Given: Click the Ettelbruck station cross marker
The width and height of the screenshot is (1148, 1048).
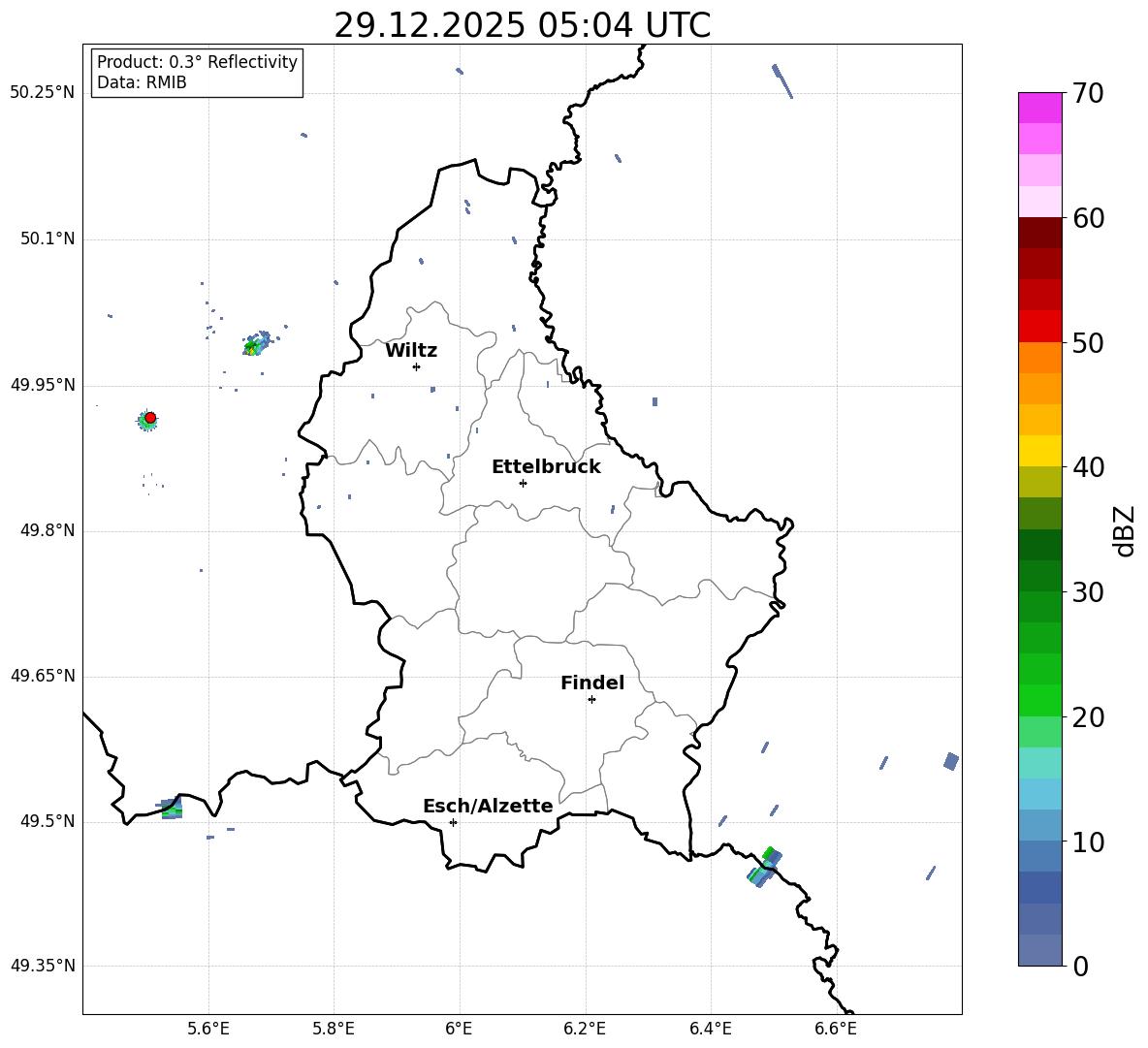Looking at the screenshot, I should tap(523, 483).
